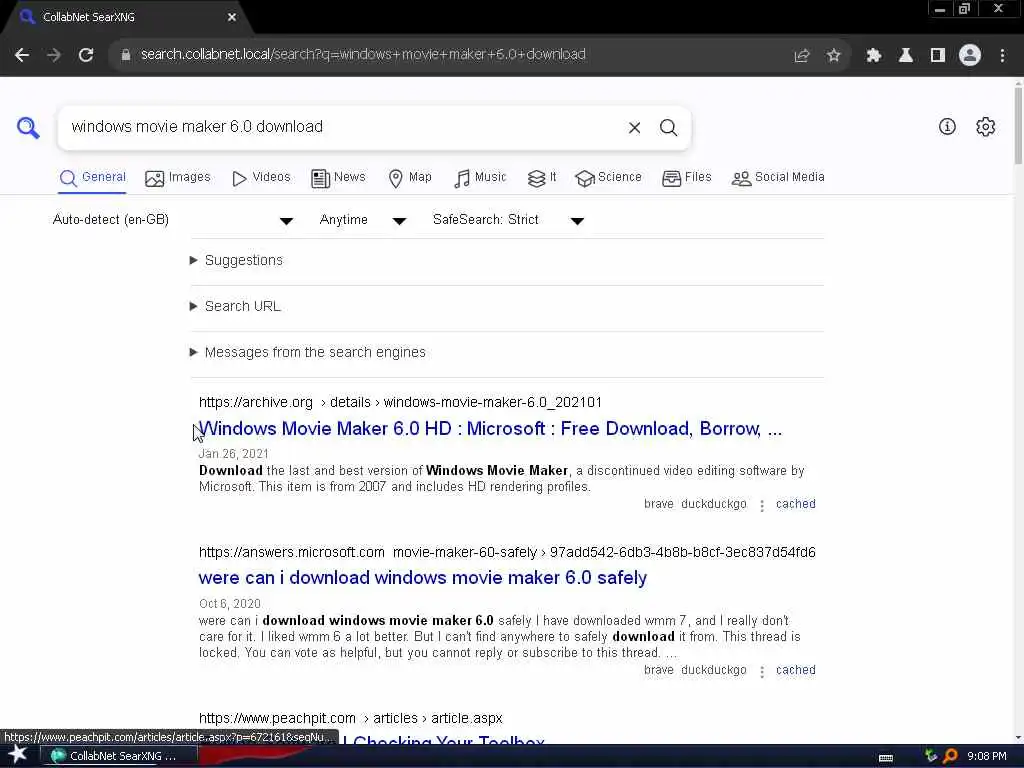Go back with the browser back arrow

click(x=22, y=55)
